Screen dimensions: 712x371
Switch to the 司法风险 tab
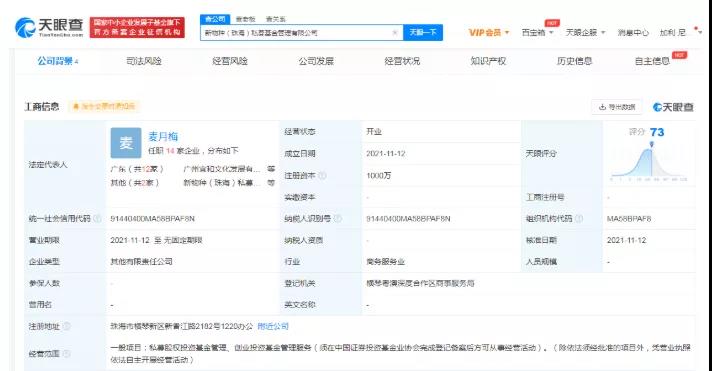coord(144,61)
